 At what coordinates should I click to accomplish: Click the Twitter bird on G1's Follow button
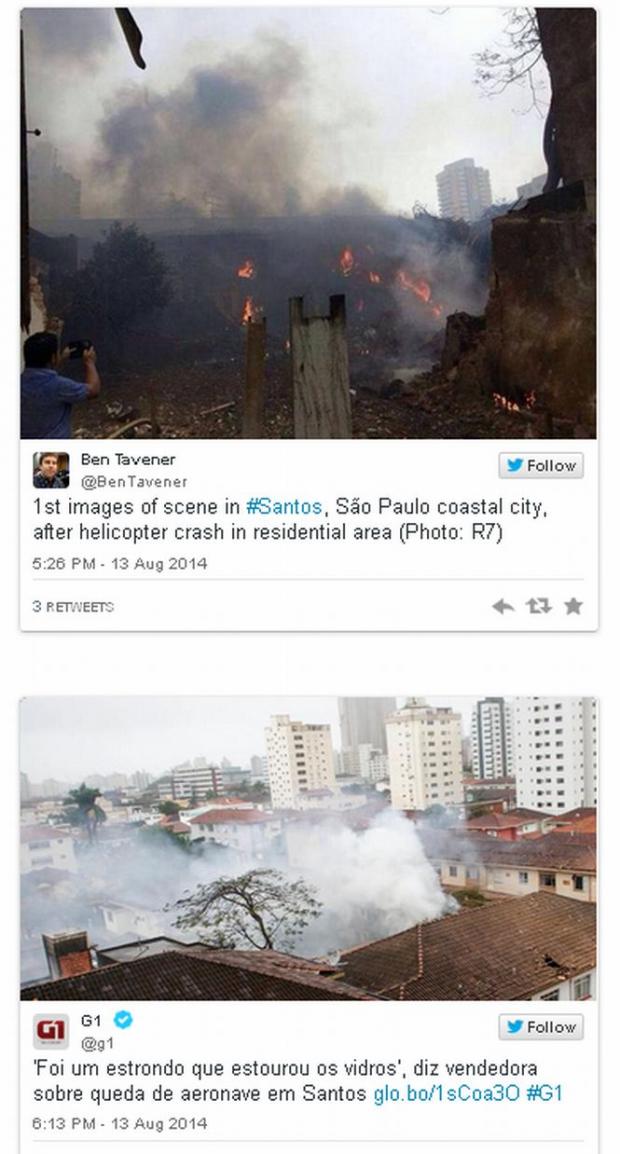[x=515, y=1027]
